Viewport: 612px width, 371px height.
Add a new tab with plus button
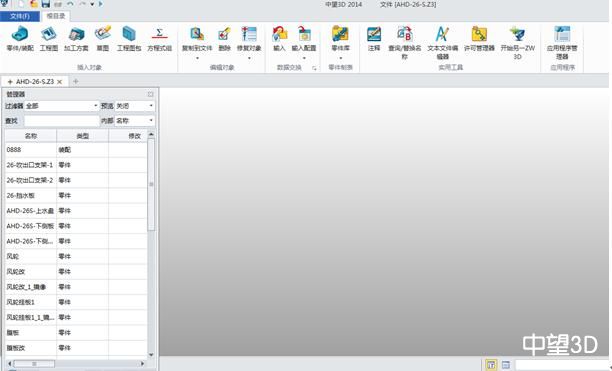coord(76,81)
